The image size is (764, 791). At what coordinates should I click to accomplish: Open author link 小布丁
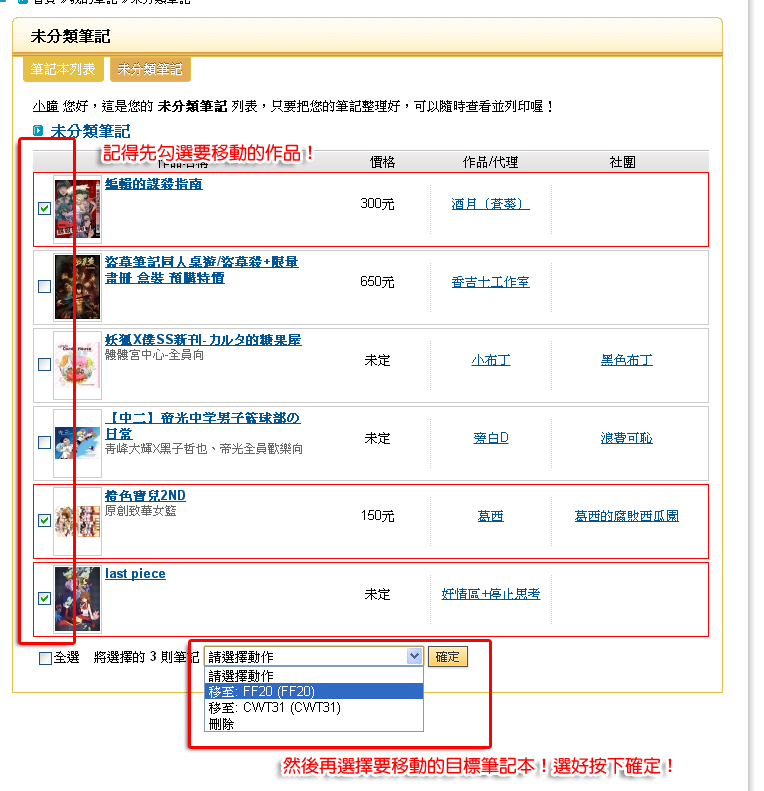pos(490,360)
